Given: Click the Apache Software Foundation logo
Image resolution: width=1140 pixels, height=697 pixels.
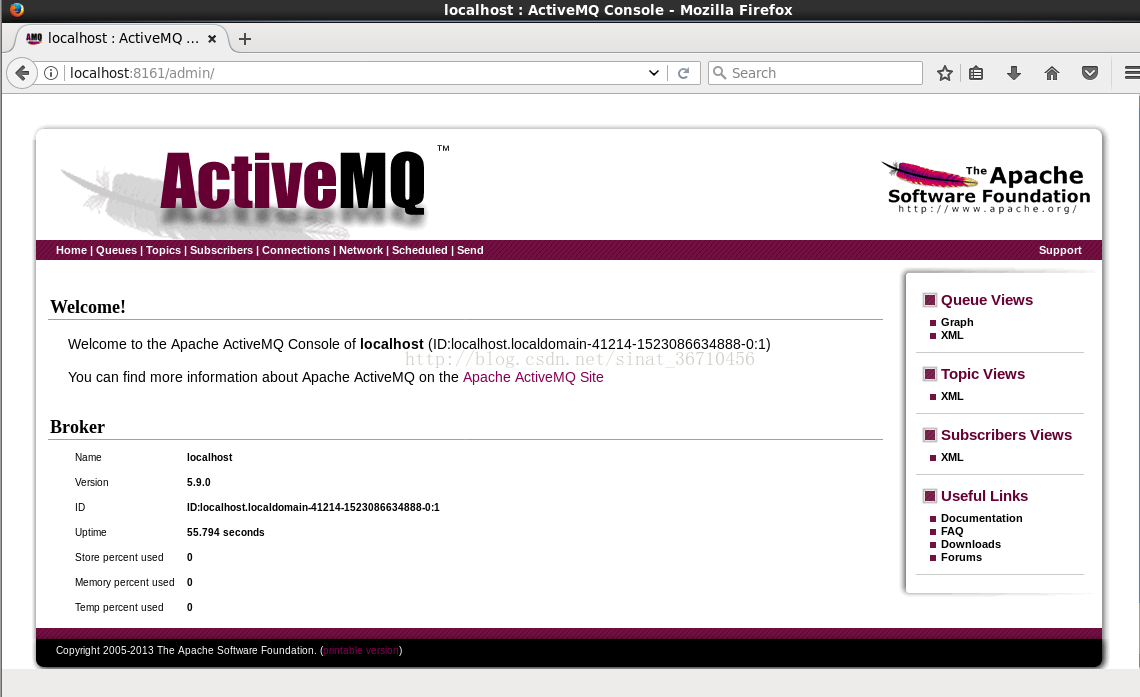Looking at the screenshot, I should coord(985,185).
